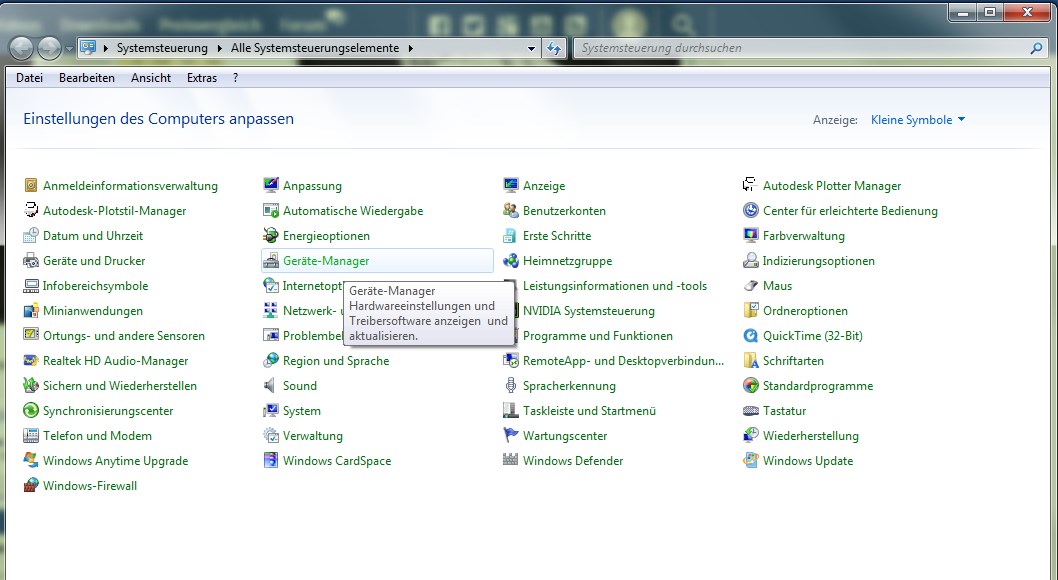The height and width of the screenshot is (580, 1058).
Task: Open the Indizierungsoptionen link
Action: [x=818, y=260]
